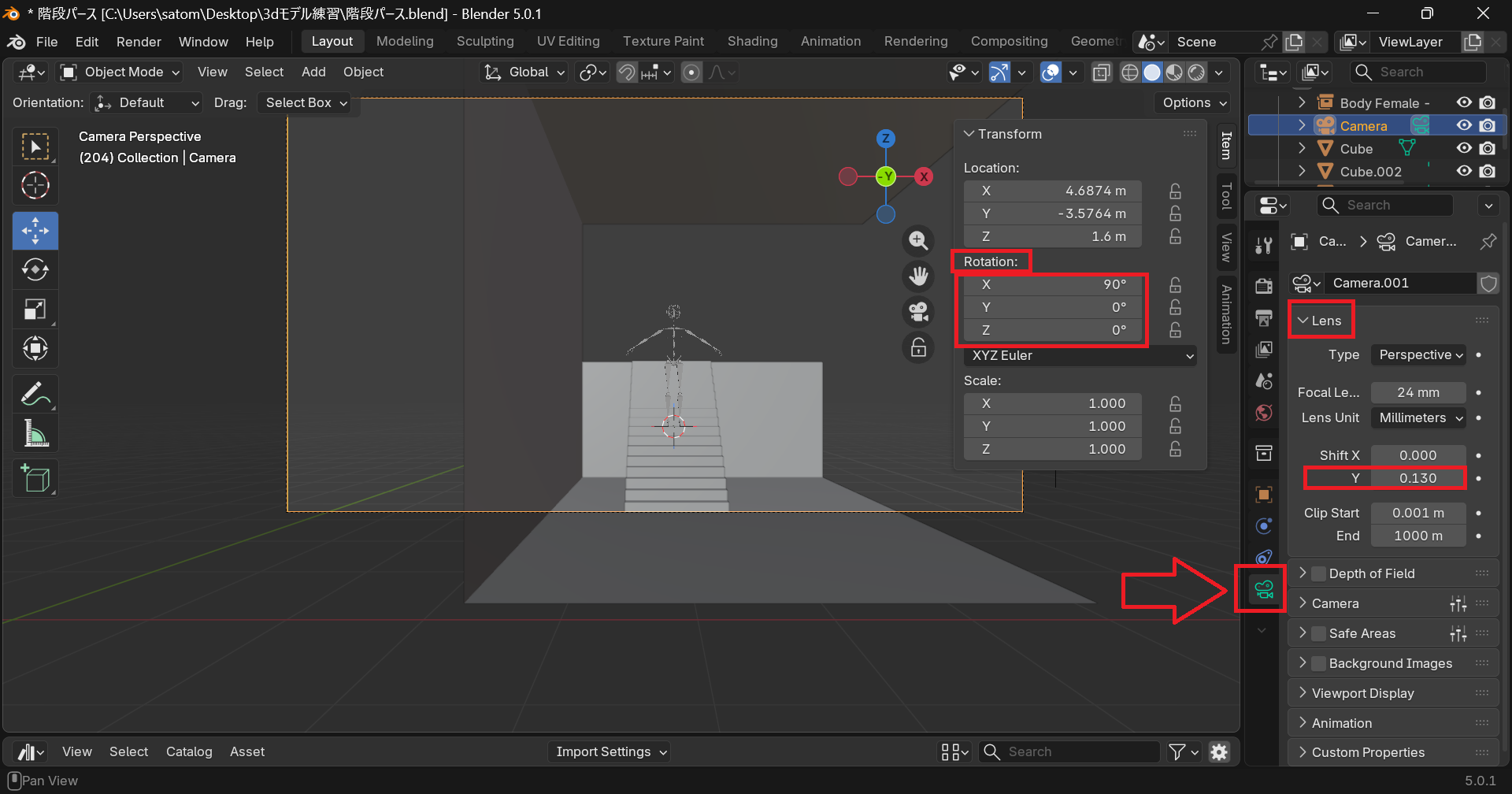Select the 3D Cursor tool
The height and width of the screenshot is (794, 1512).
point(35,186)
